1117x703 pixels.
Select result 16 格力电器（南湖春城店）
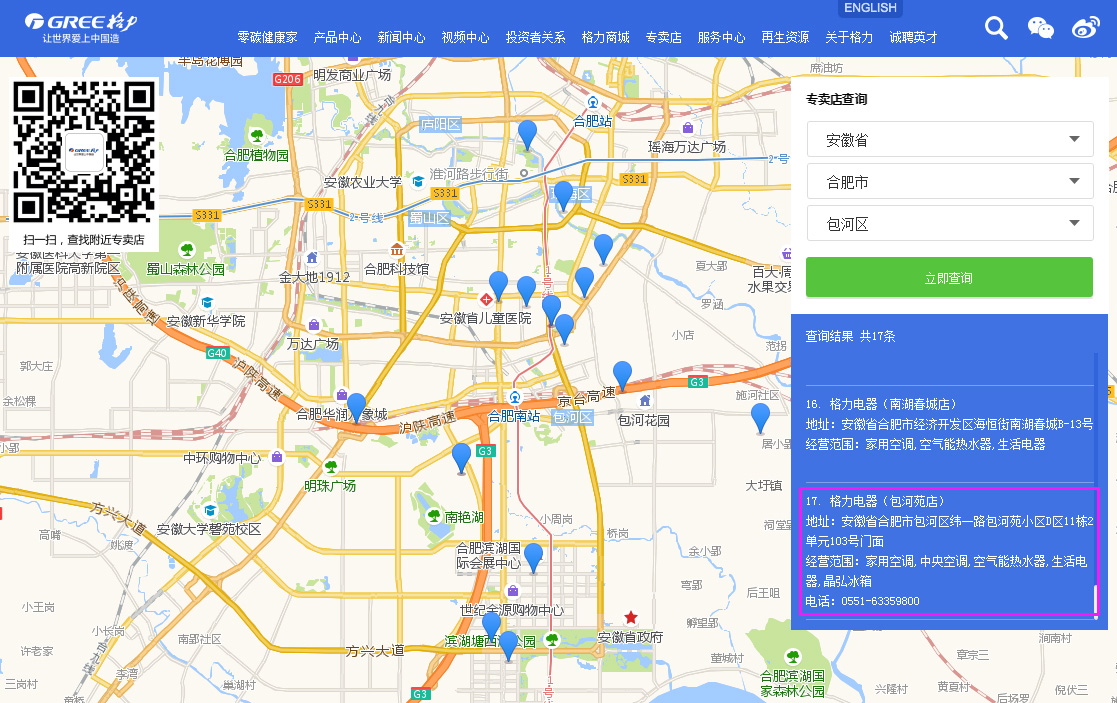tap(949, 424)
